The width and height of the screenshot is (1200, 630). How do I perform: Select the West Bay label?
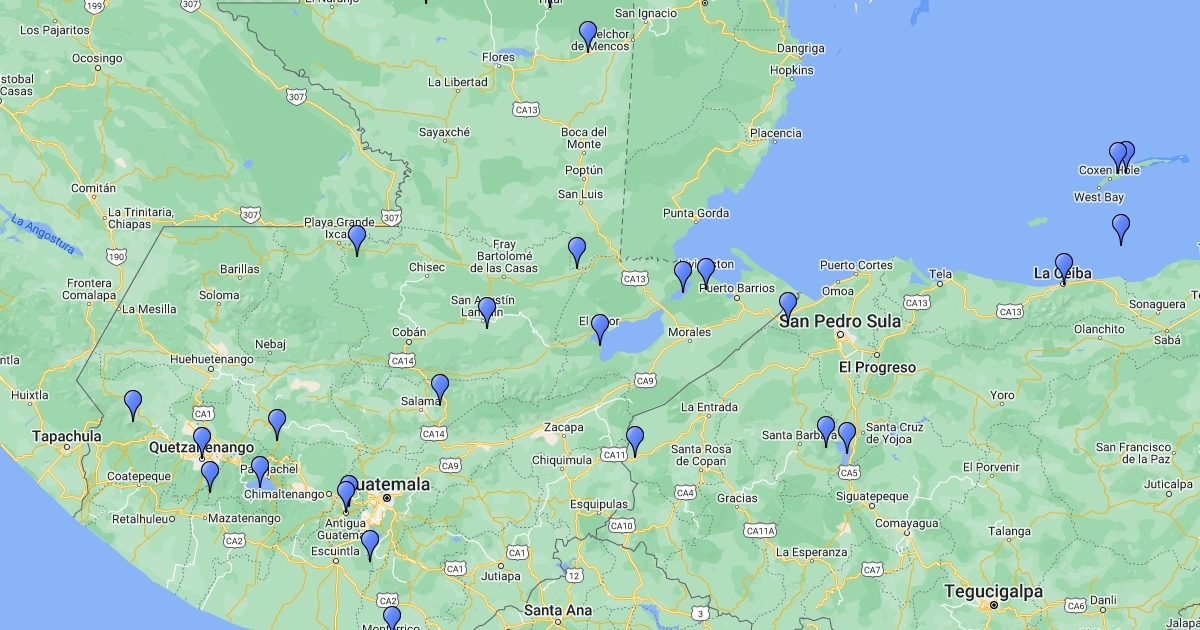tap(1099, 197)
